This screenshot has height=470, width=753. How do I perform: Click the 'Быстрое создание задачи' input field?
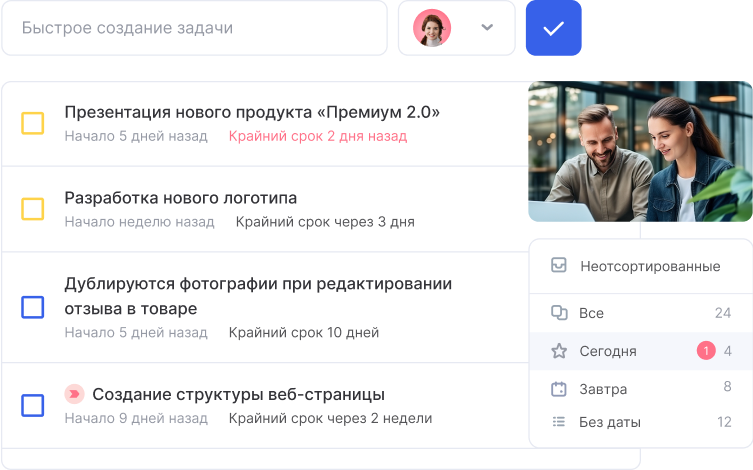[194, 28]
